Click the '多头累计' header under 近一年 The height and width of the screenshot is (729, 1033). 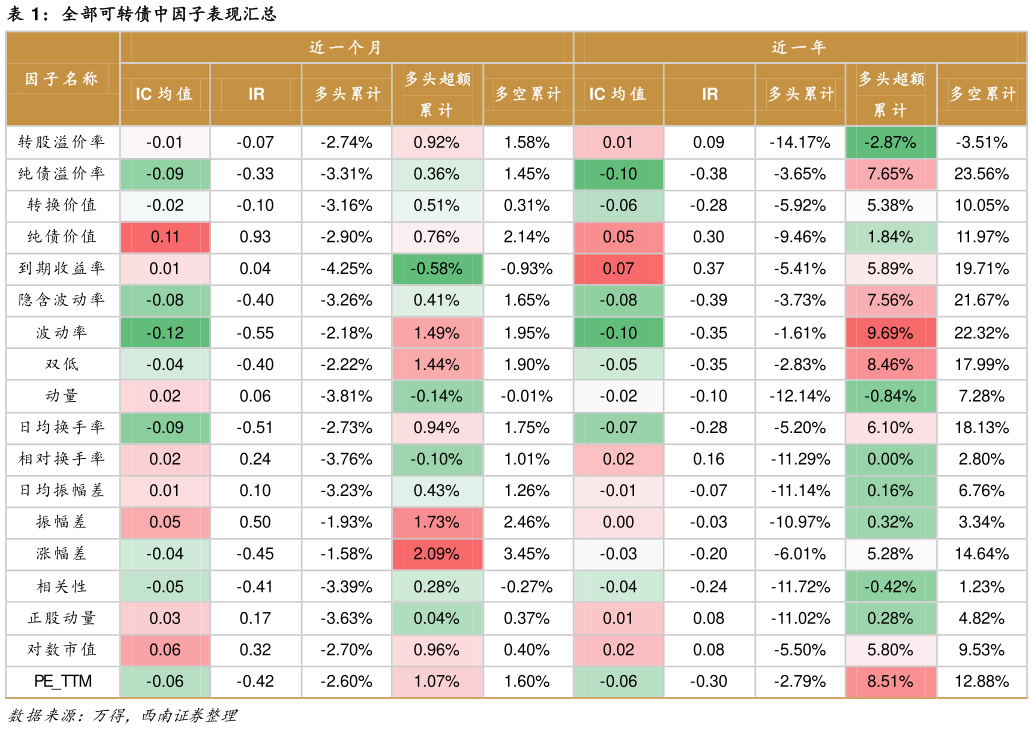800,94
